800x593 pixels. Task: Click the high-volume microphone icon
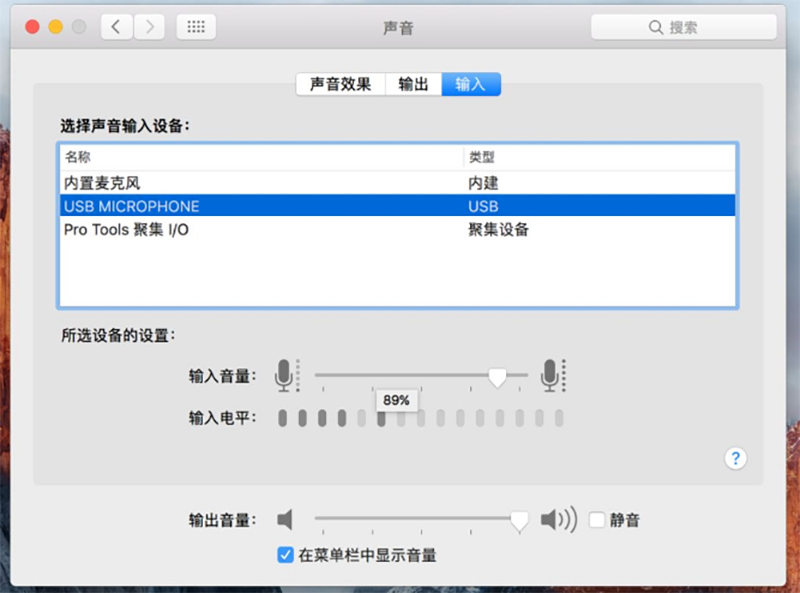pos(551,376)
